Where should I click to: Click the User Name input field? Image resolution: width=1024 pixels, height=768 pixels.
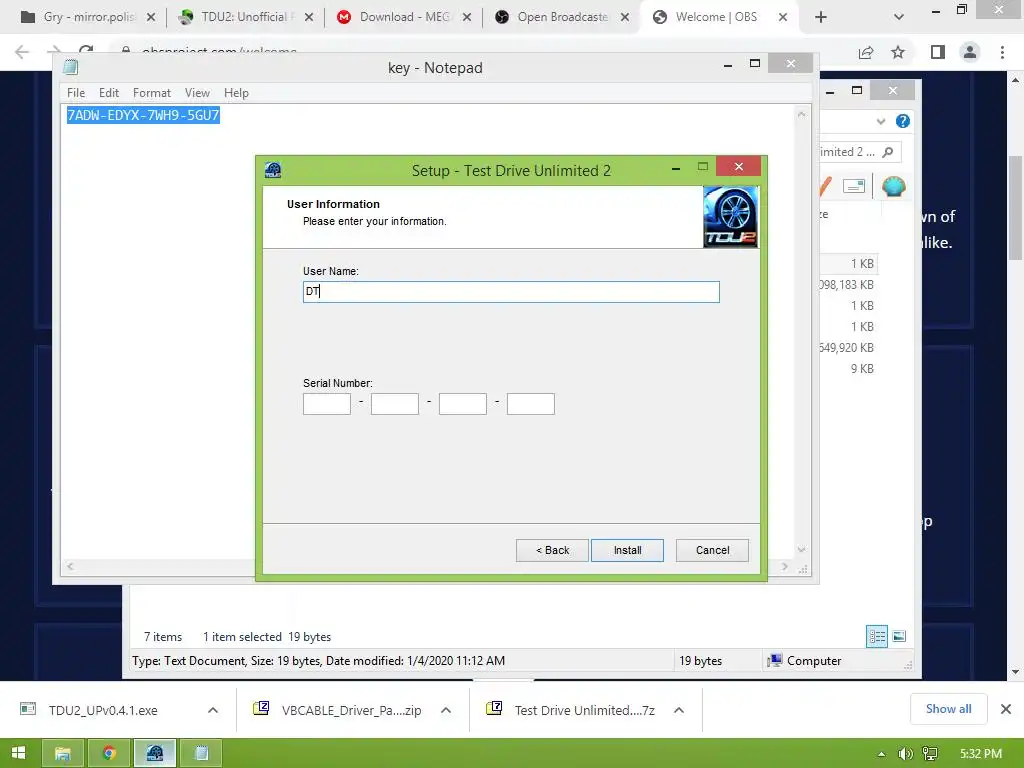[511, 292]
